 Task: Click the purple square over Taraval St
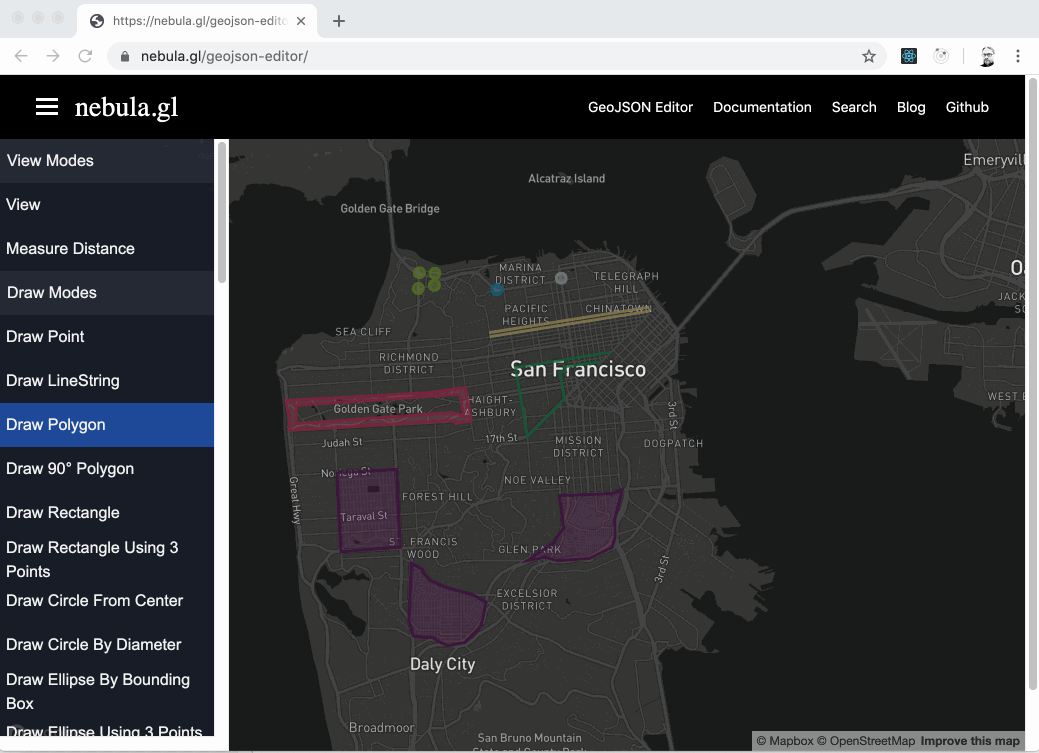tap(368, 510)
